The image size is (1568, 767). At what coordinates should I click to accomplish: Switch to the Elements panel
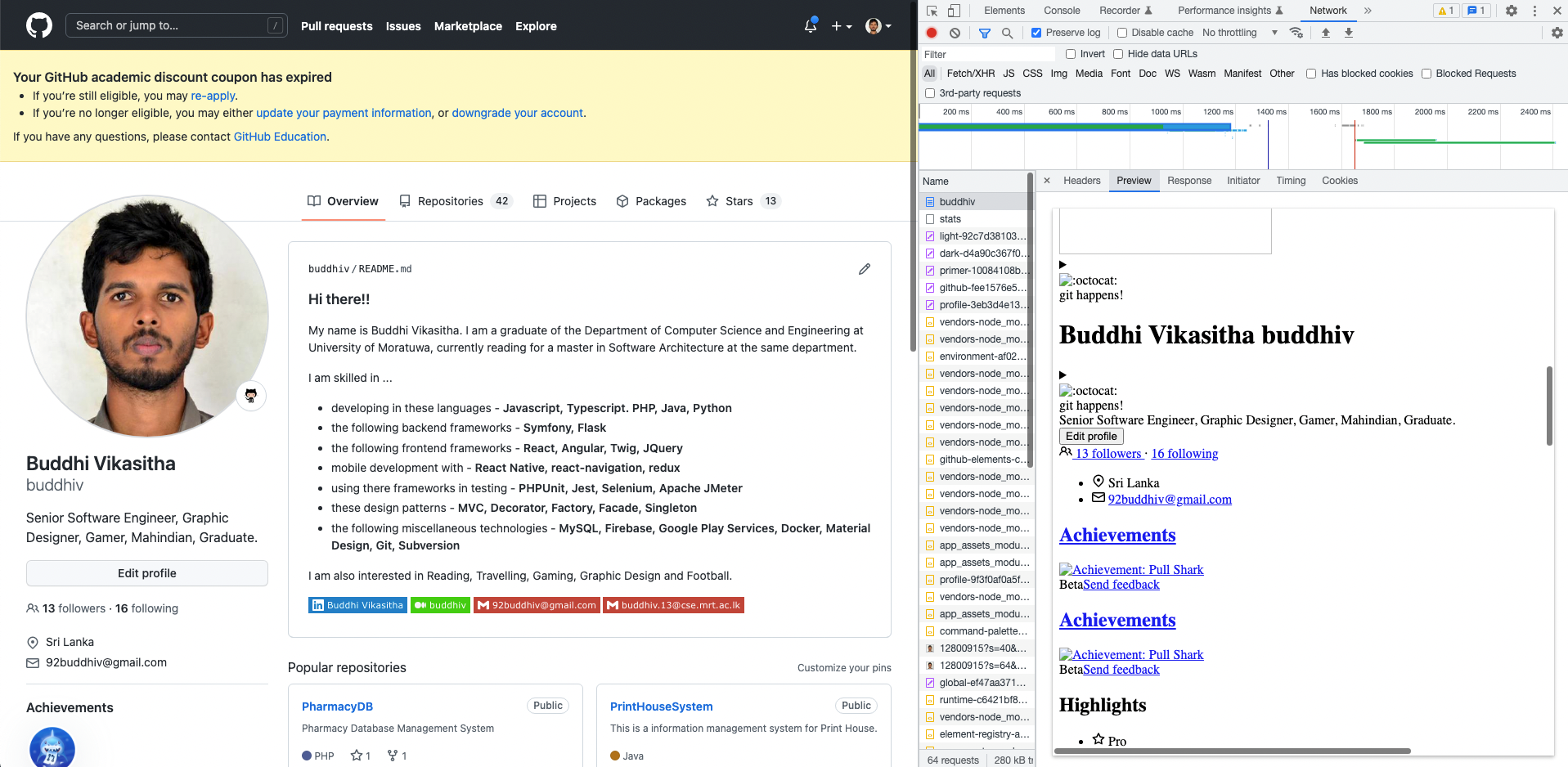coord(1004,11)
